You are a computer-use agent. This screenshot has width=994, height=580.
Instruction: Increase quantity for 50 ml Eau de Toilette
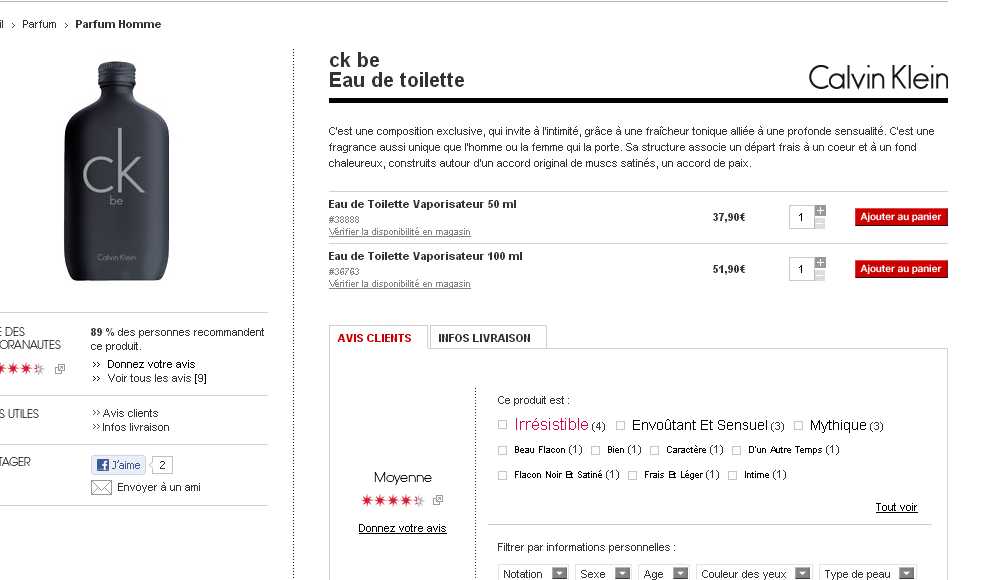[x=821, y=211]
